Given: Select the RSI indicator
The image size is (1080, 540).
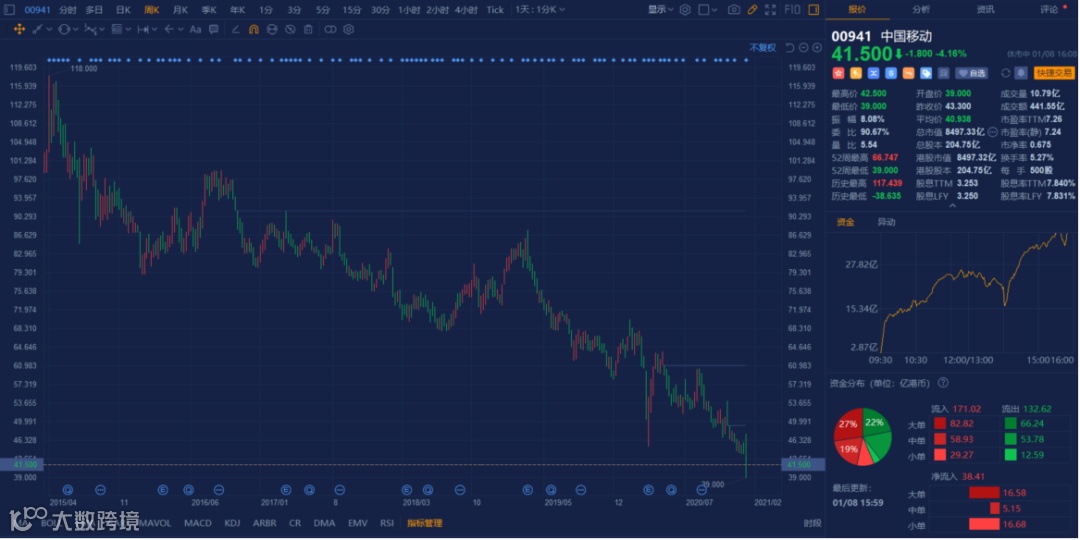Looking at the screenshot, I should click(x=387, y=523).
